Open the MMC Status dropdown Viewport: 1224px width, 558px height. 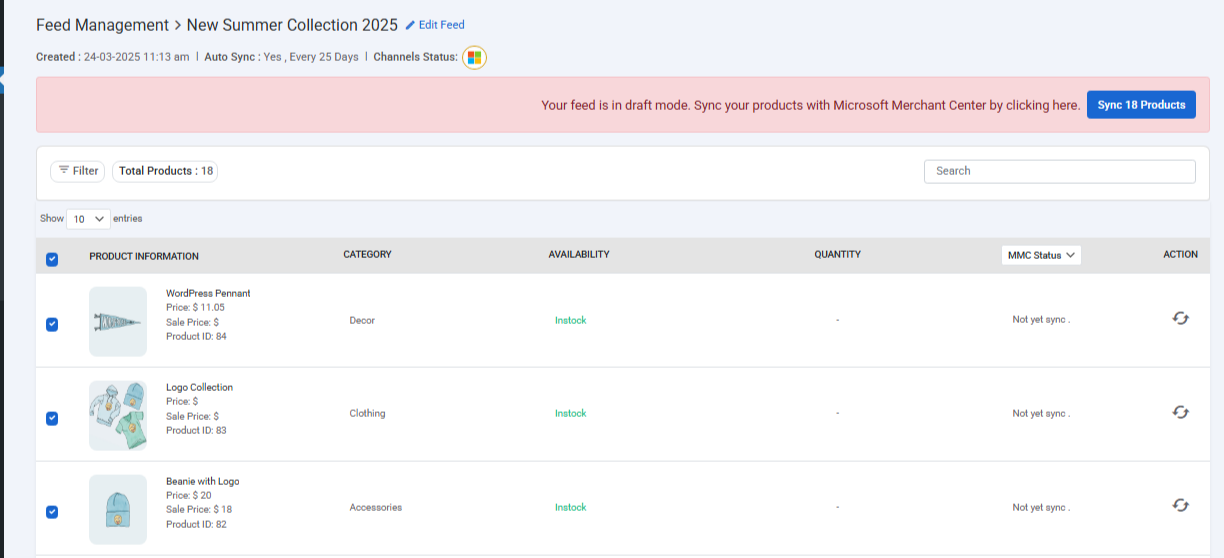point(1041,255)
